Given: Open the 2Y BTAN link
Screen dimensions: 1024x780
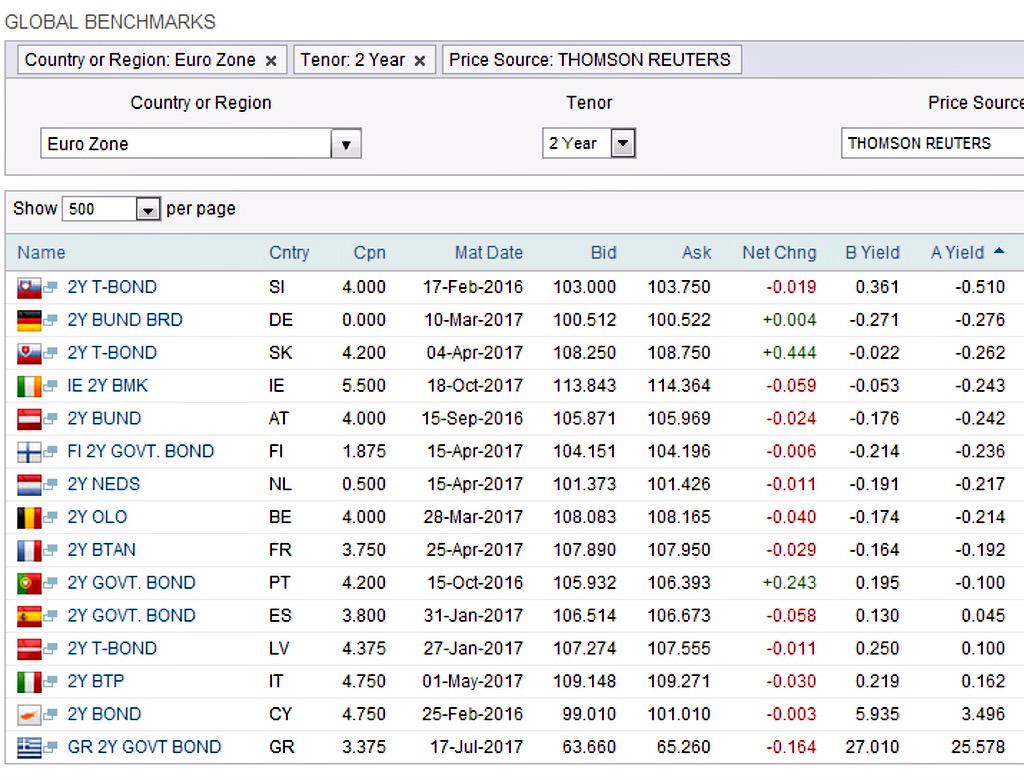Looking at the screenshot, I should [x=102, y=550].
